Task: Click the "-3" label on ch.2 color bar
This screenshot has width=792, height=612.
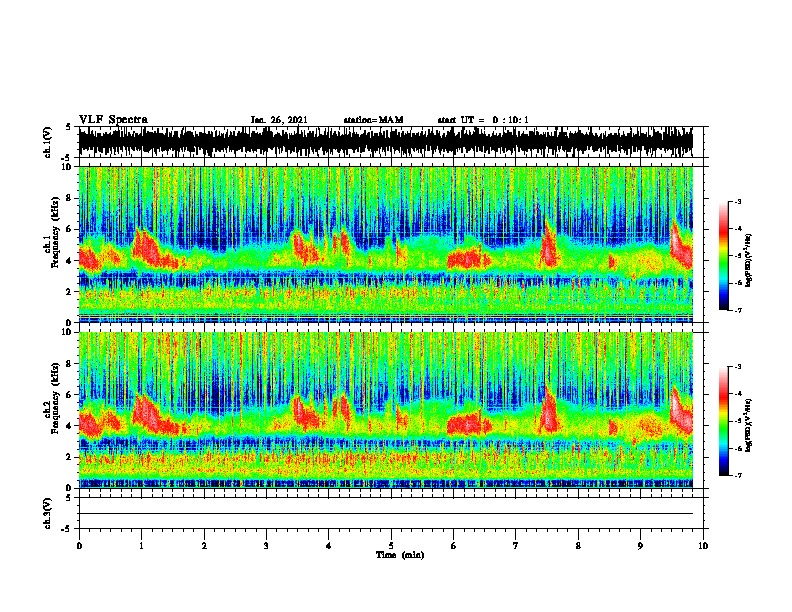Action: coord(738,367)
